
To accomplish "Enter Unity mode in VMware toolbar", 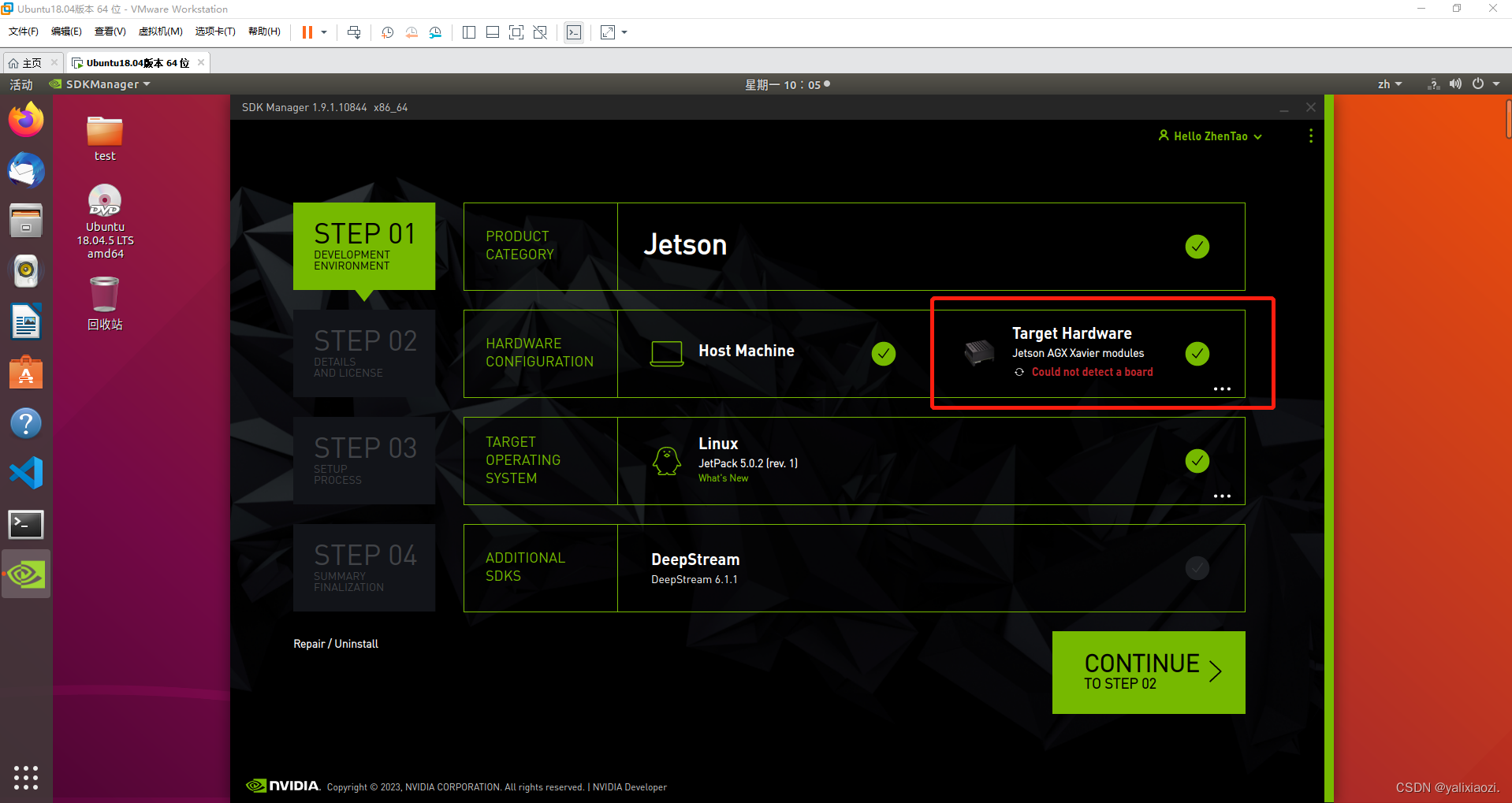I will (x=540, y=32).
